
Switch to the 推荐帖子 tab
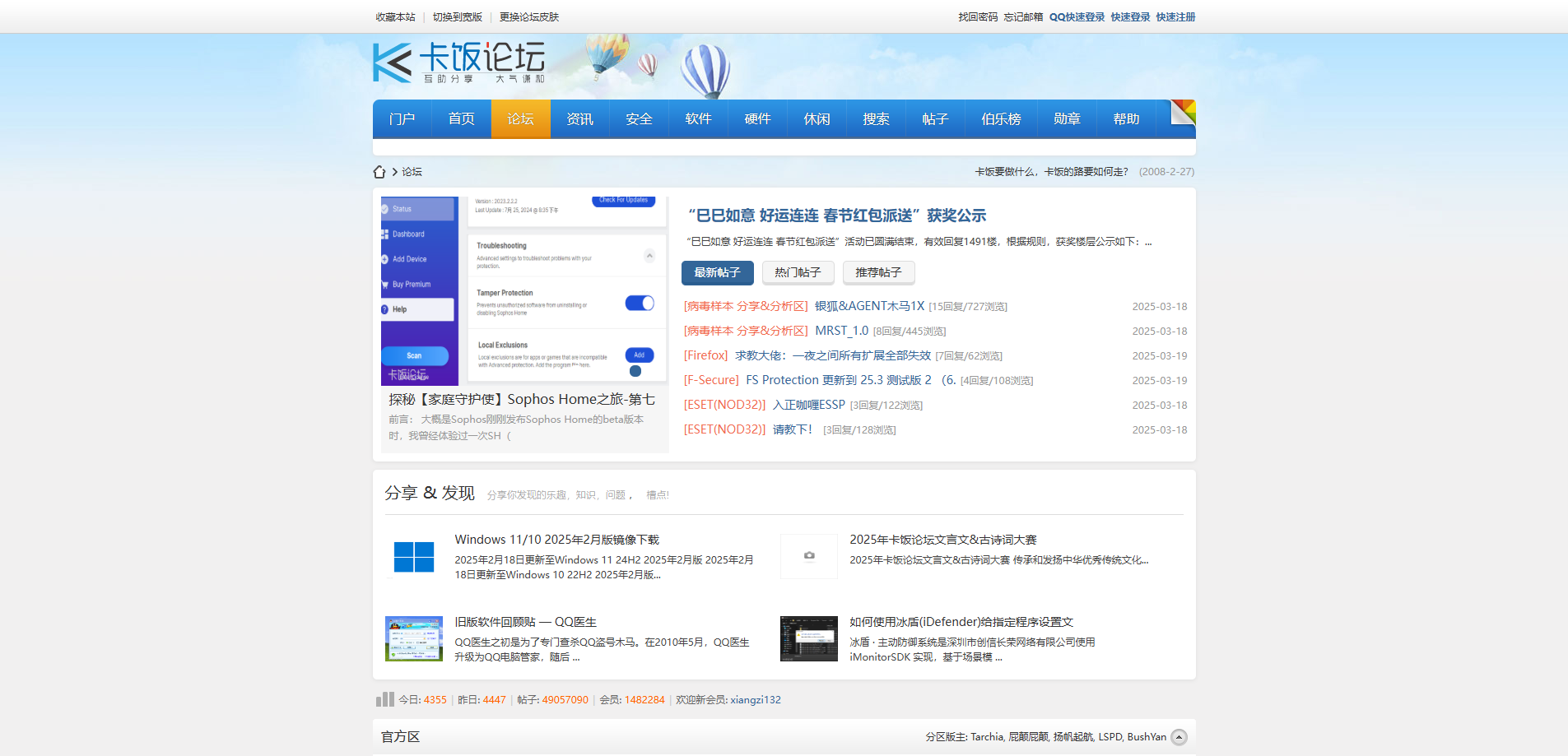878,272
